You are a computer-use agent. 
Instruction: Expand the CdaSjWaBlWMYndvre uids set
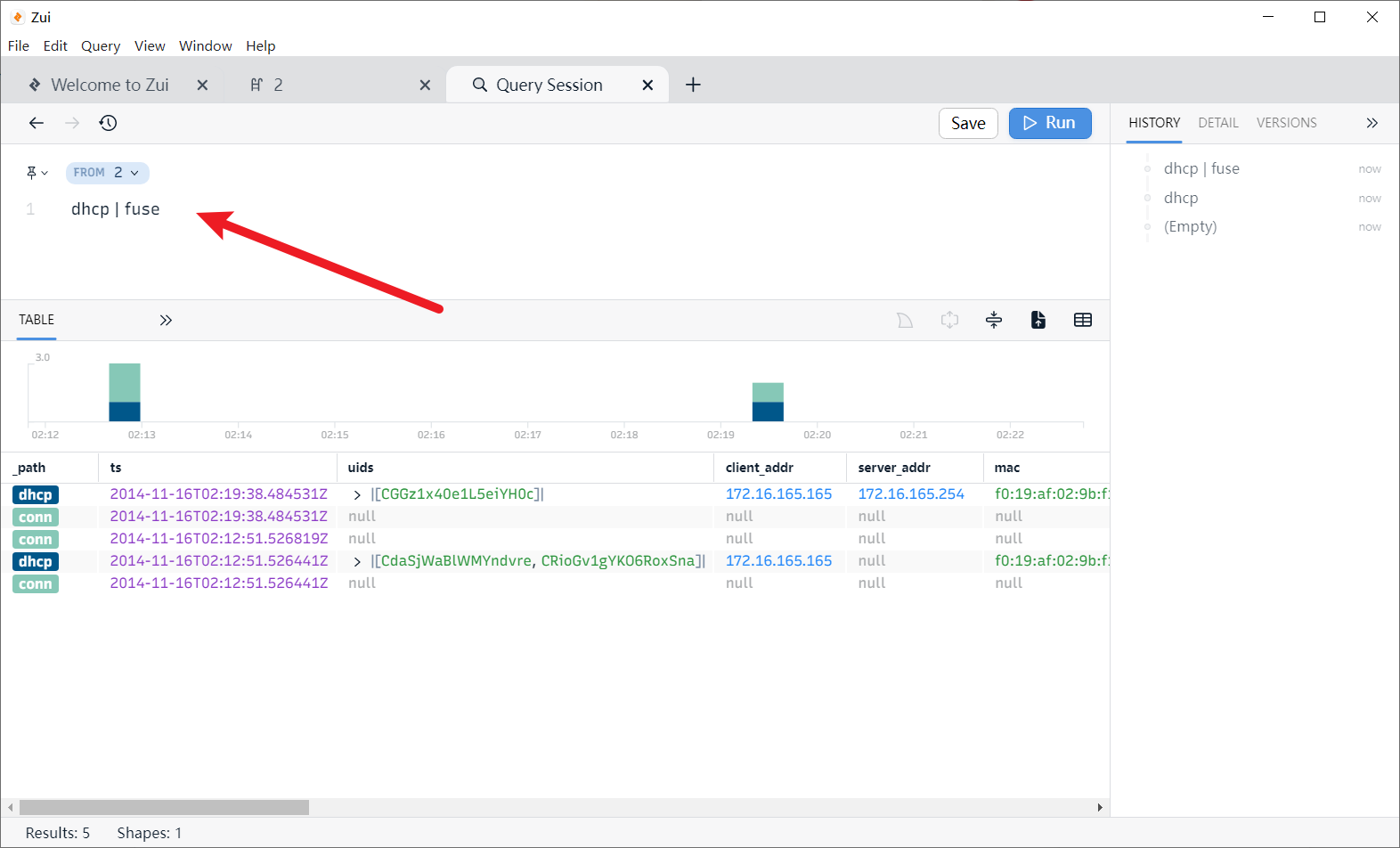pyautogui.click(x=357, y=561)
